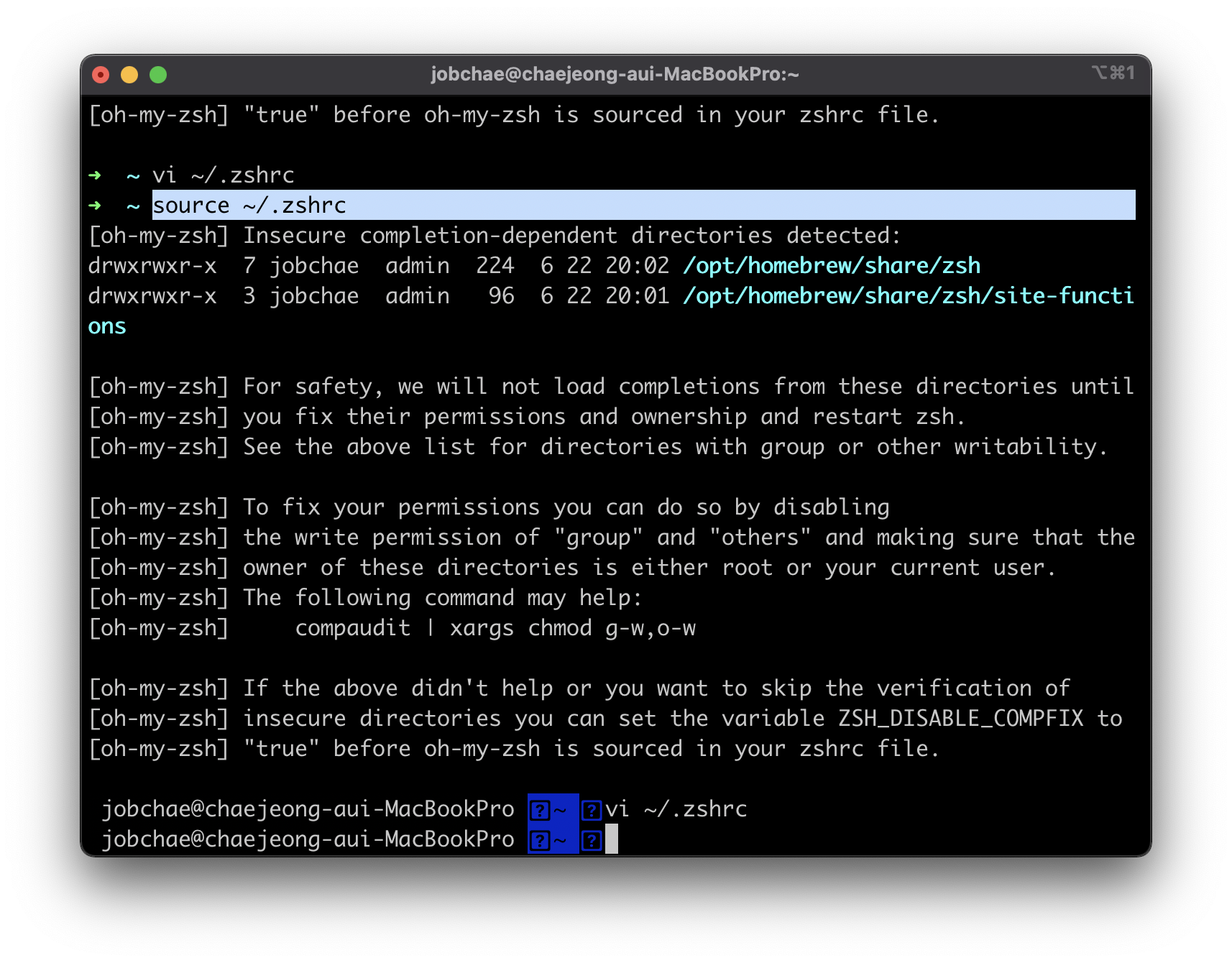Click the yellow minimize window button
This screenshot has width=1232, height=963.
[x=129, y=75]
